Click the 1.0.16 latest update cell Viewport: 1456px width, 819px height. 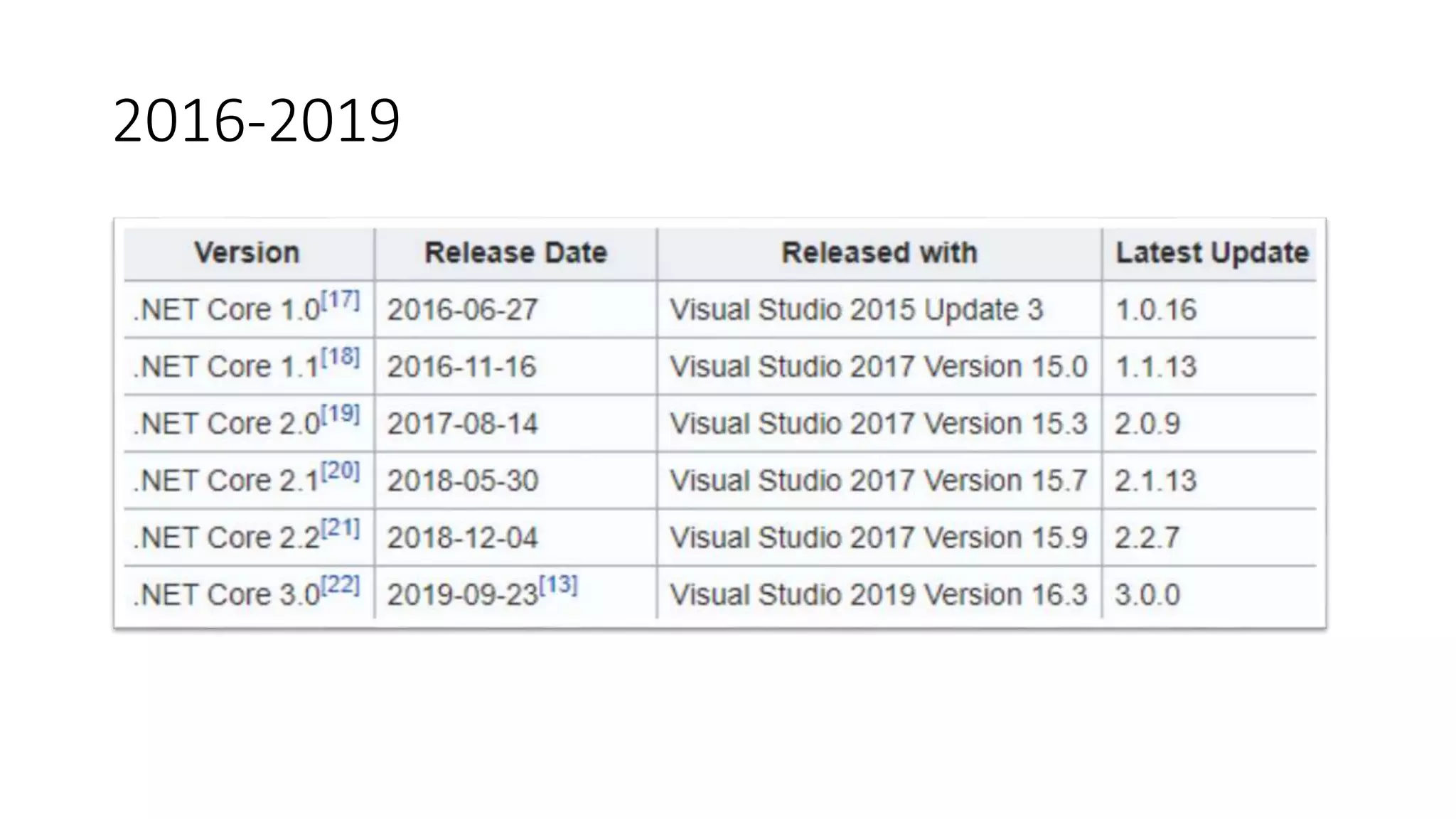[x=1156, y=310]
